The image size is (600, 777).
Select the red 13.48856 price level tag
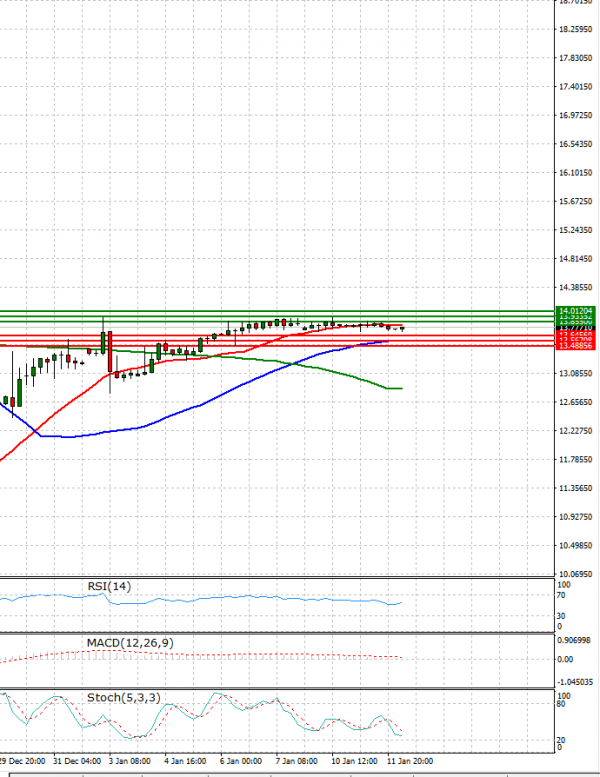point(575,346)
